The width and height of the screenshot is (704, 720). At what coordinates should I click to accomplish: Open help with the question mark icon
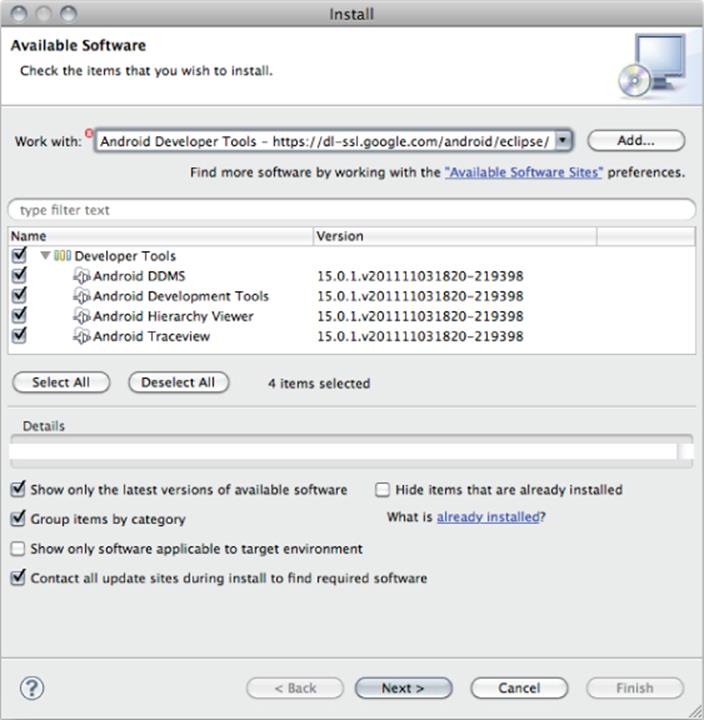click(32, 687)
